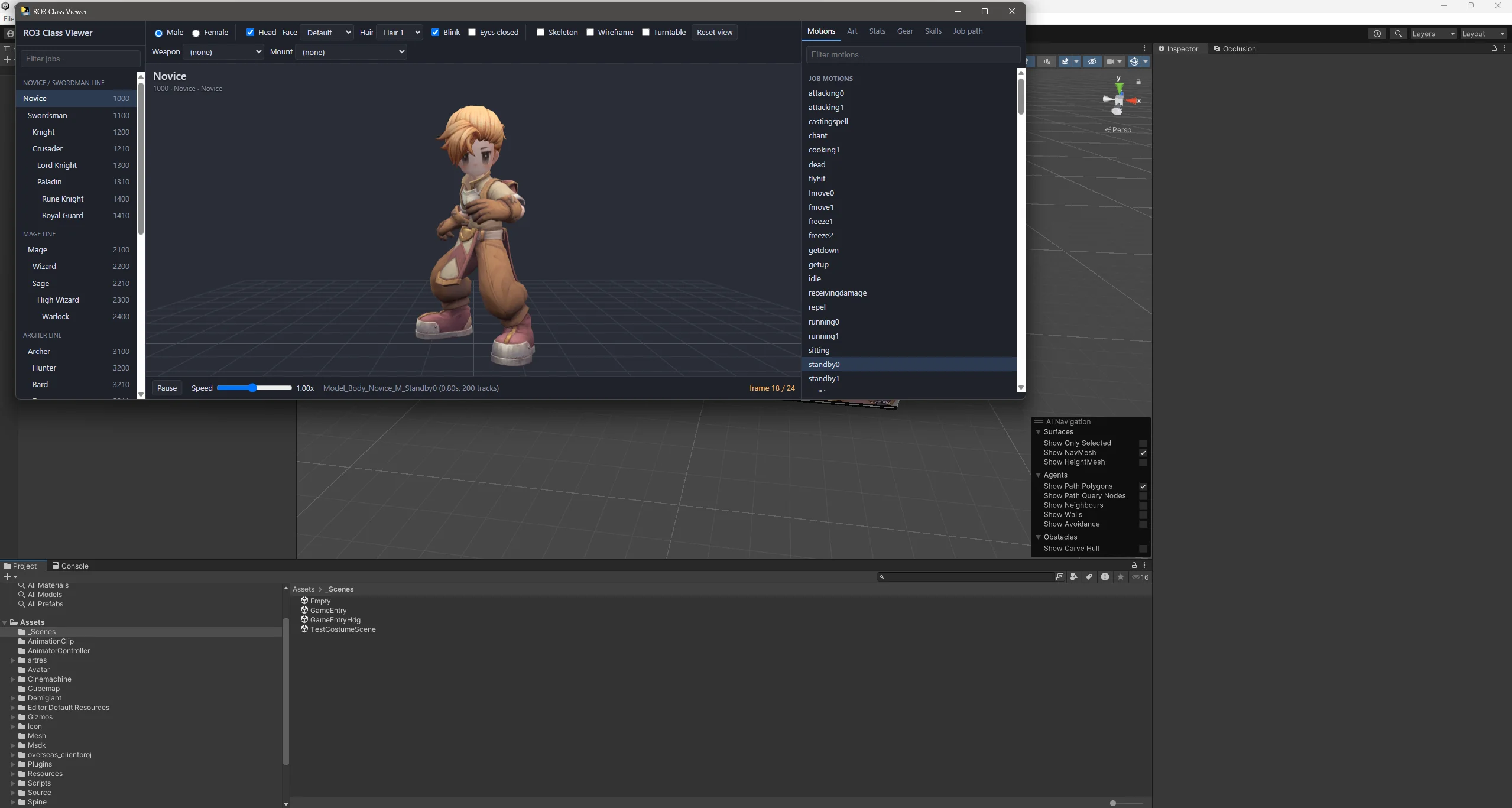Select the Female radio button
1512x808 pixels.
[196, 33]
